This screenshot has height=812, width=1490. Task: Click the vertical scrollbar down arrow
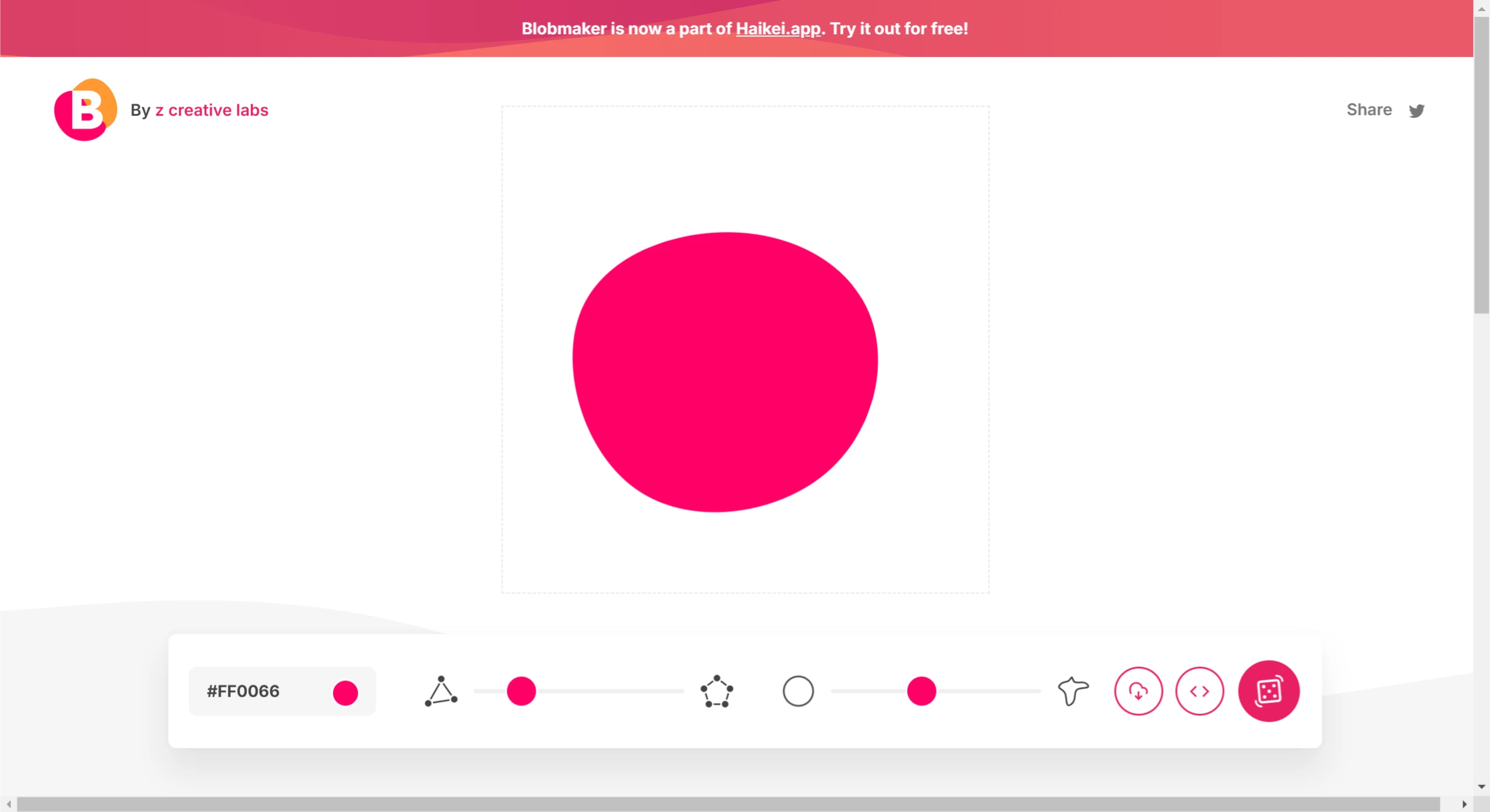[x=1481, y=786]
